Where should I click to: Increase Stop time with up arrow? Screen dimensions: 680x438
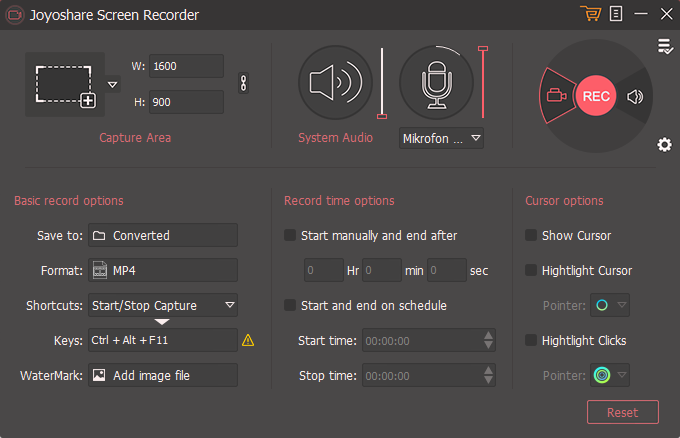pyautogui.click(x=488, y=370)
